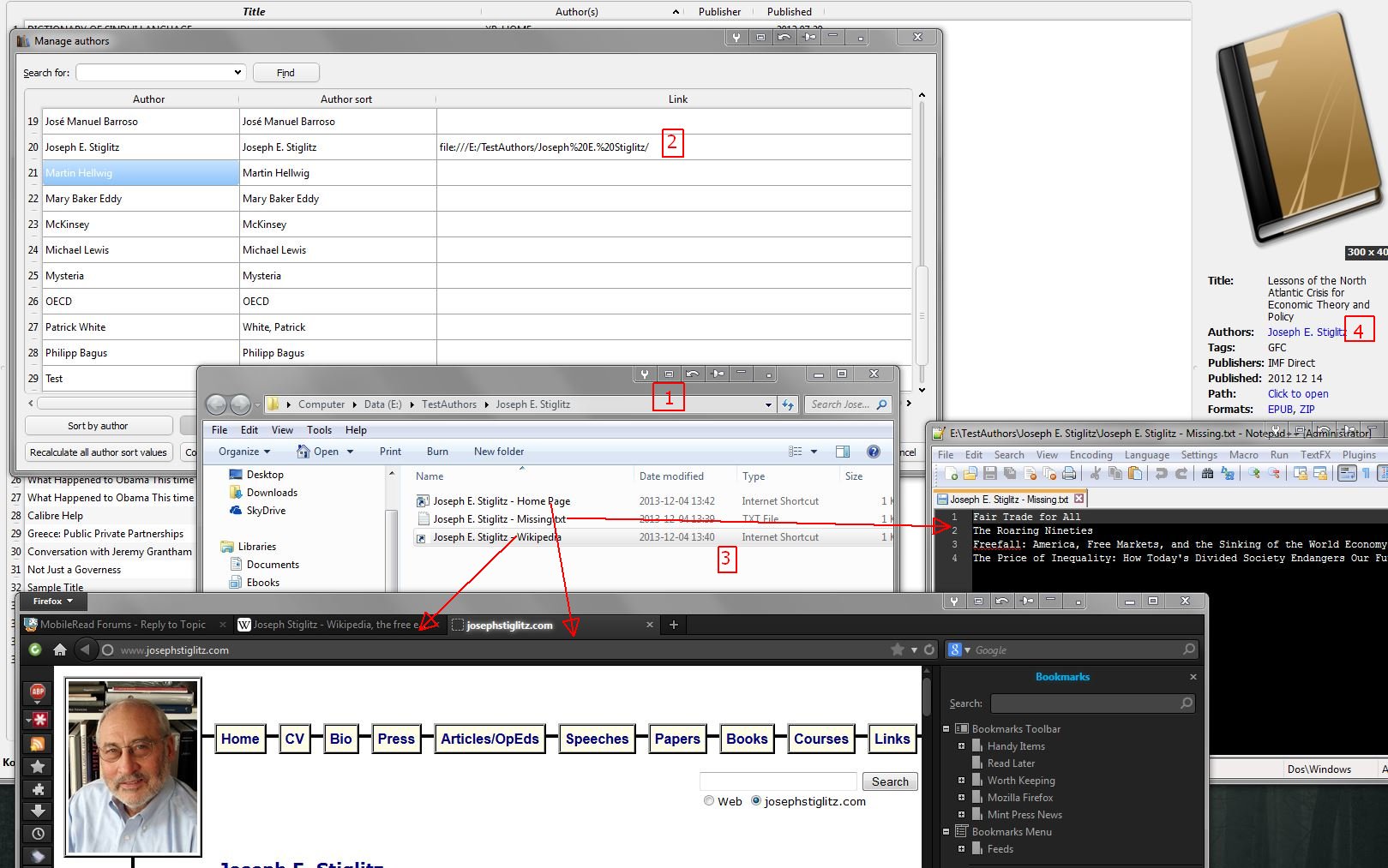Click Recalculate all author sort values
The height and width of the screenshot is (868, 1388).
(99, 452)
